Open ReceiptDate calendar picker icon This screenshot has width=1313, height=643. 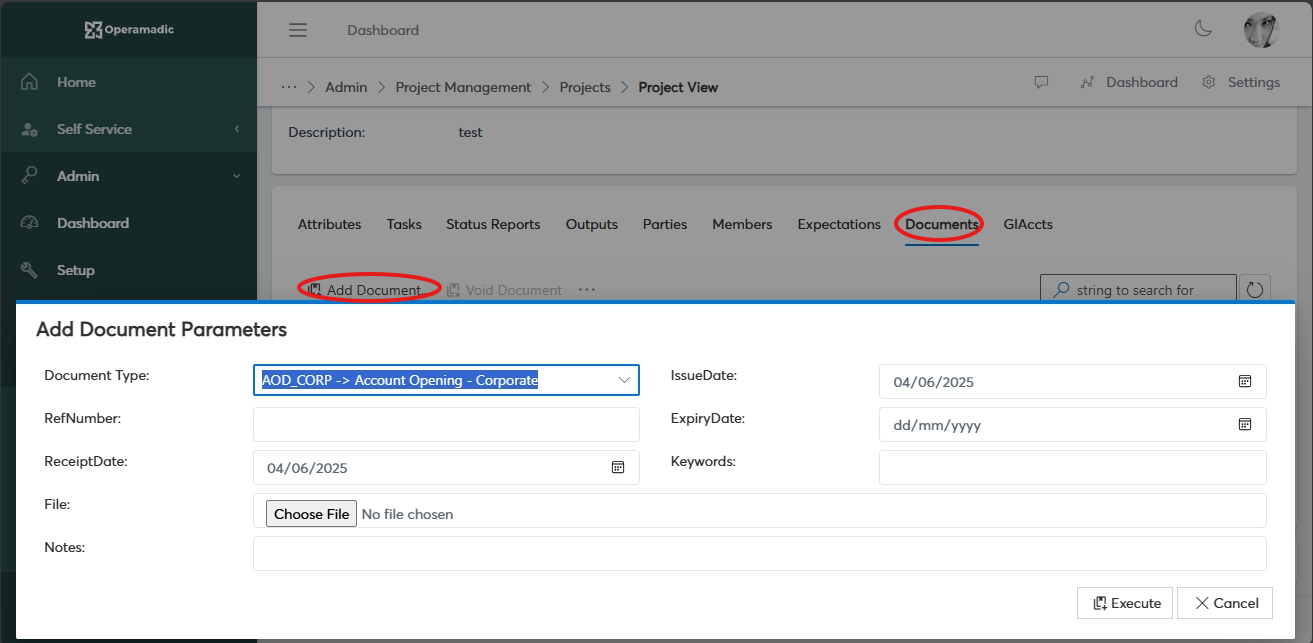[618, 467]
